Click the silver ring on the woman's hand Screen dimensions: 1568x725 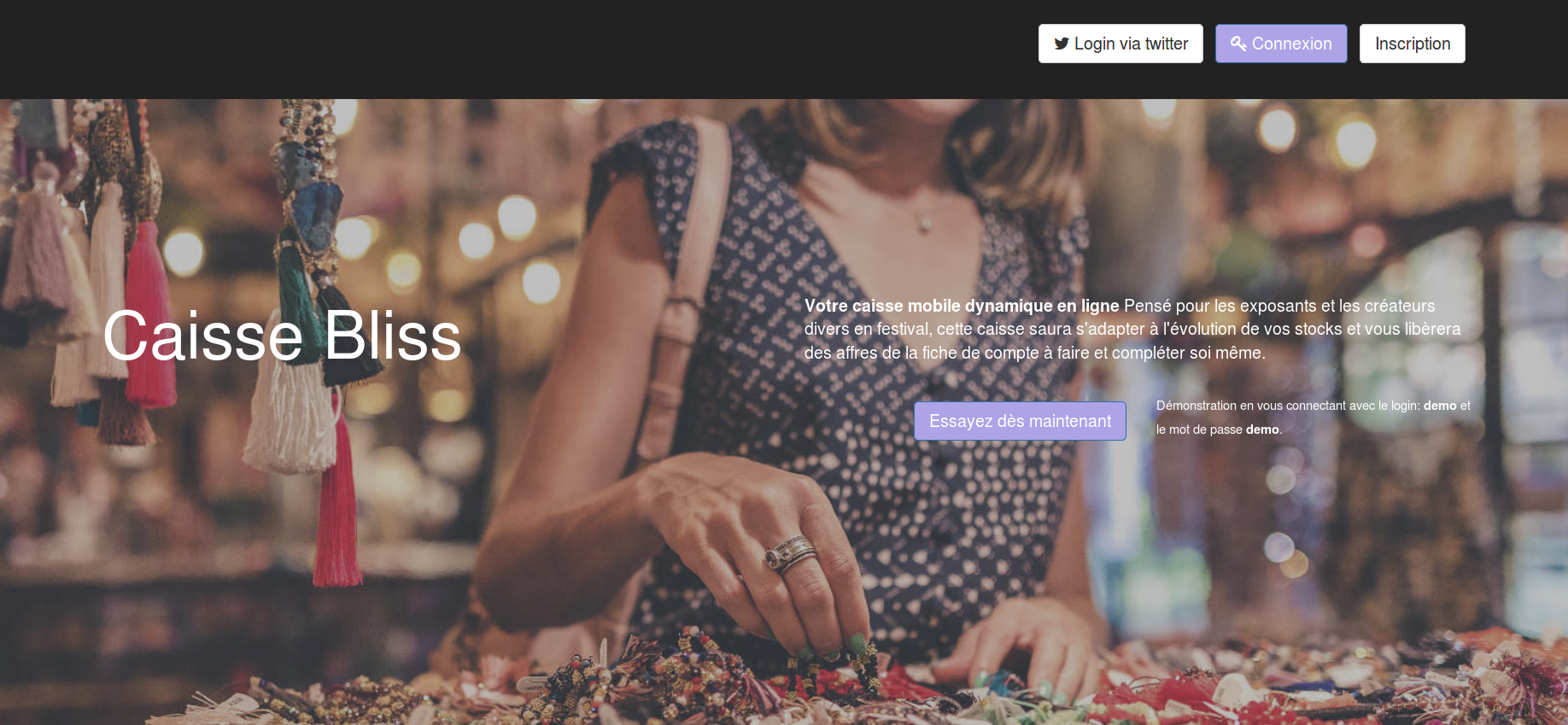tap(791, 553)
